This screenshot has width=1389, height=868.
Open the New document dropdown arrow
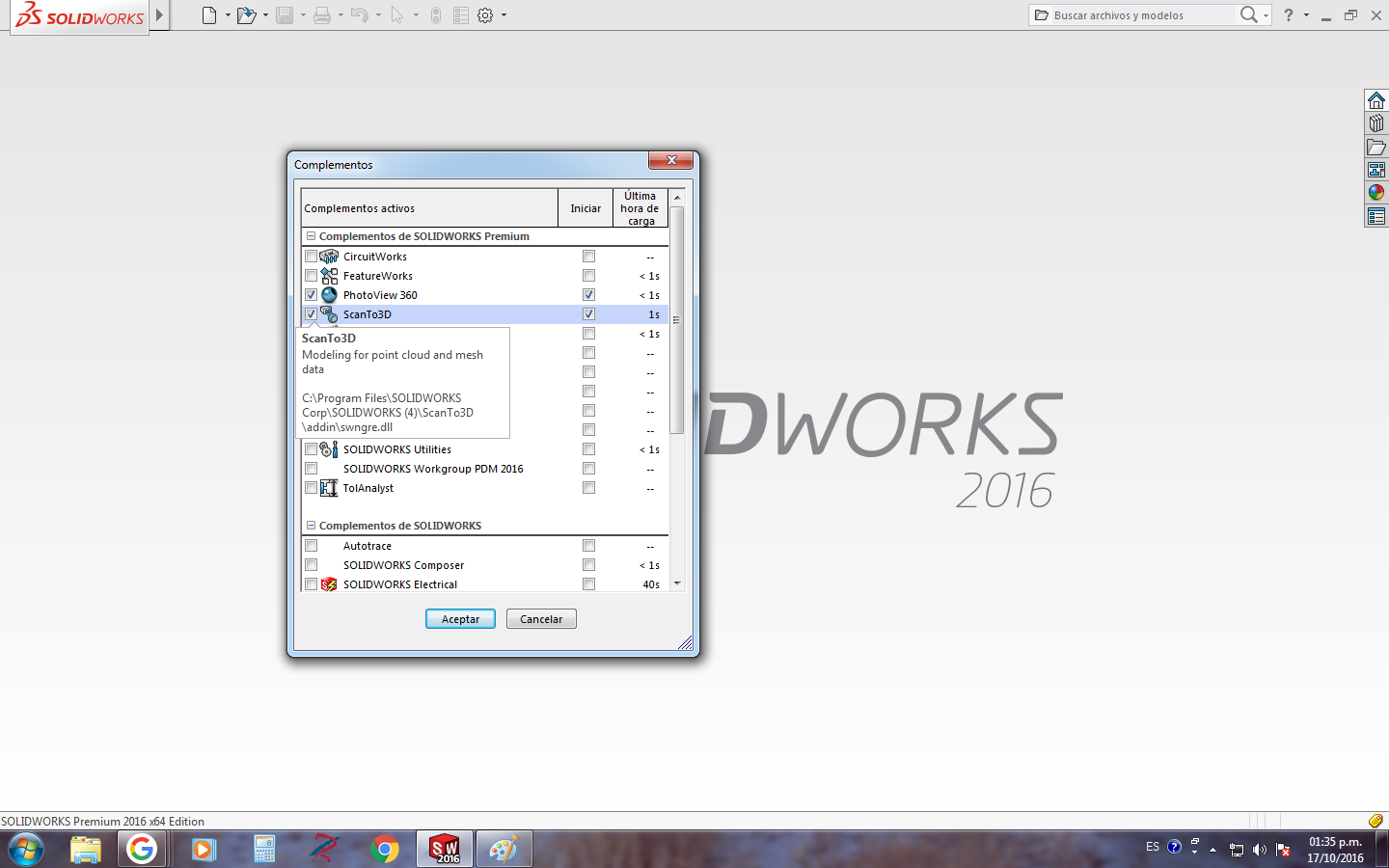click(228, 15)
